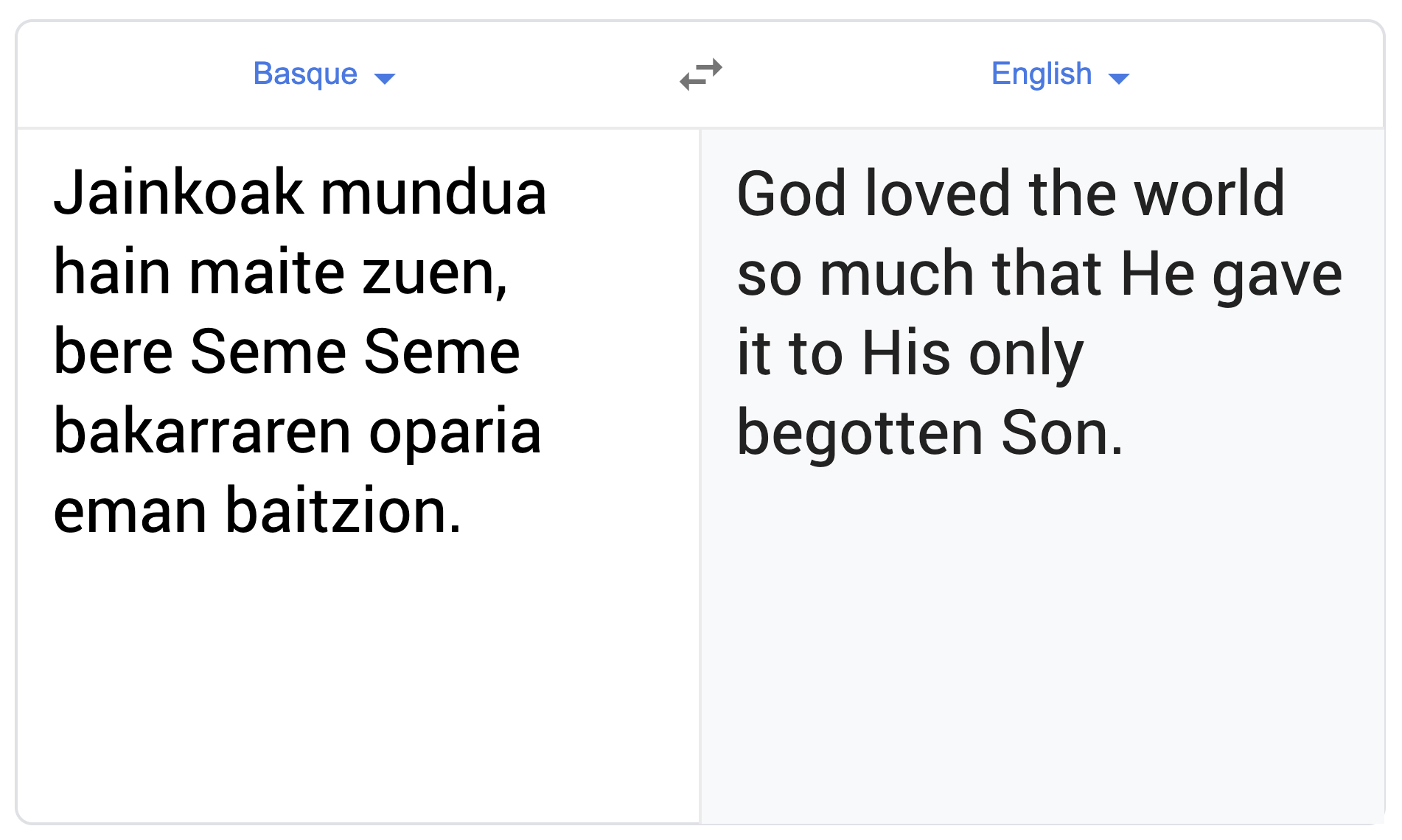Click the word 'mundua' in source text
Screen dimensions: 1402x840
tap(433, 194)
